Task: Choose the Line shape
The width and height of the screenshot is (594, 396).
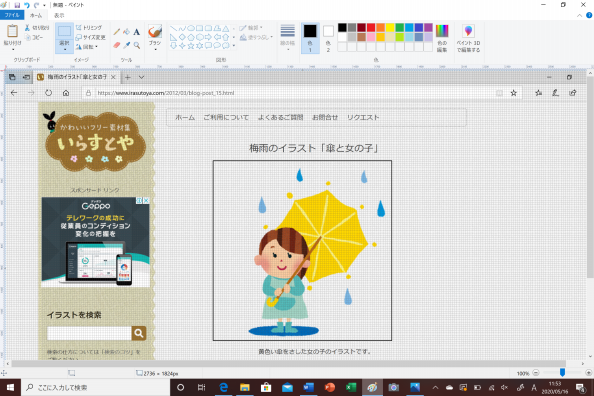Action: 174,28
